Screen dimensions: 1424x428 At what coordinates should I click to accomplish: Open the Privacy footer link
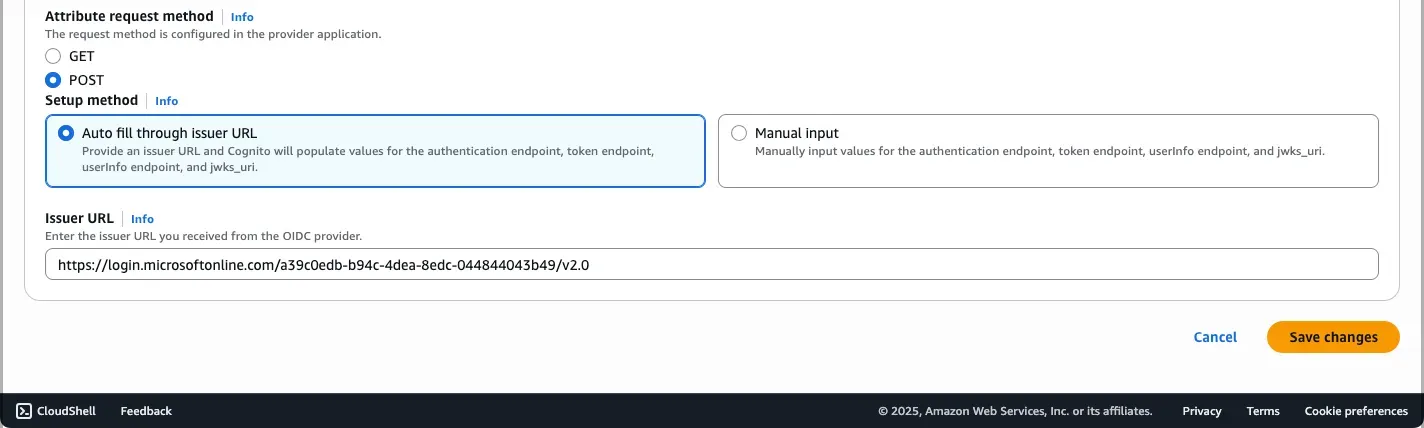(x=1201, y=411)
